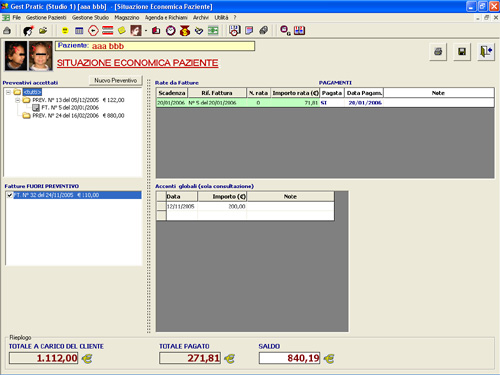Image resolution: width=500 pixels, height=375 pixels.
Task: Click the red and blue book icon
Action: [x=299, y=31]
